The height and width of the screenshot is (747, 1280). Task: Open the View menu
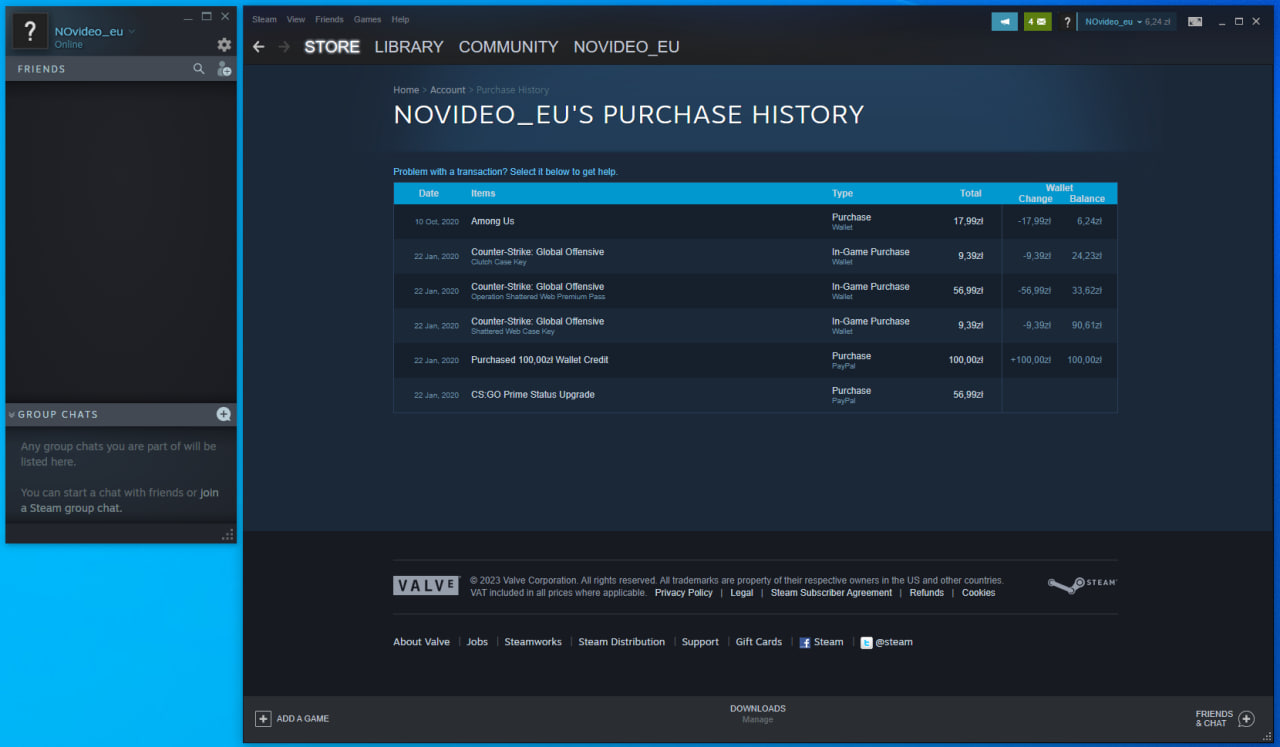click(296, 19)
